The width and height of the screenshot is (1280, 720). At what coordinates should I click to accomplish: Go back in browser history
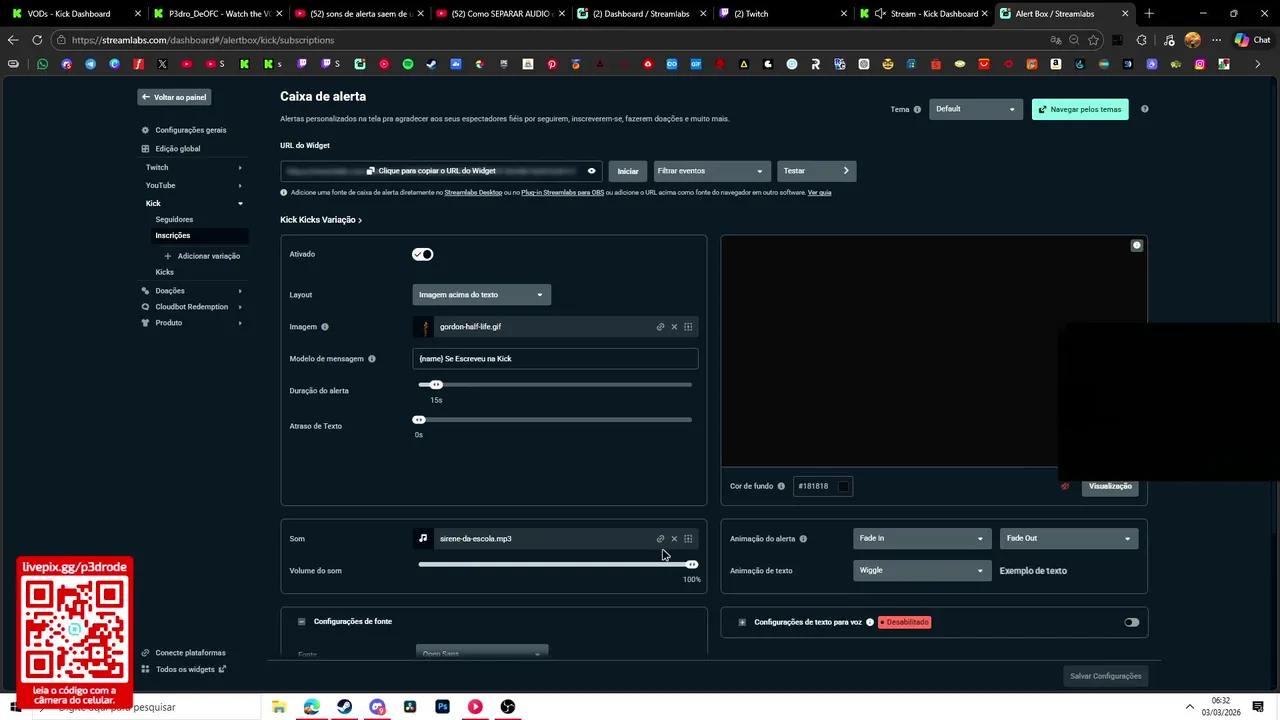[x=12, y=40]
